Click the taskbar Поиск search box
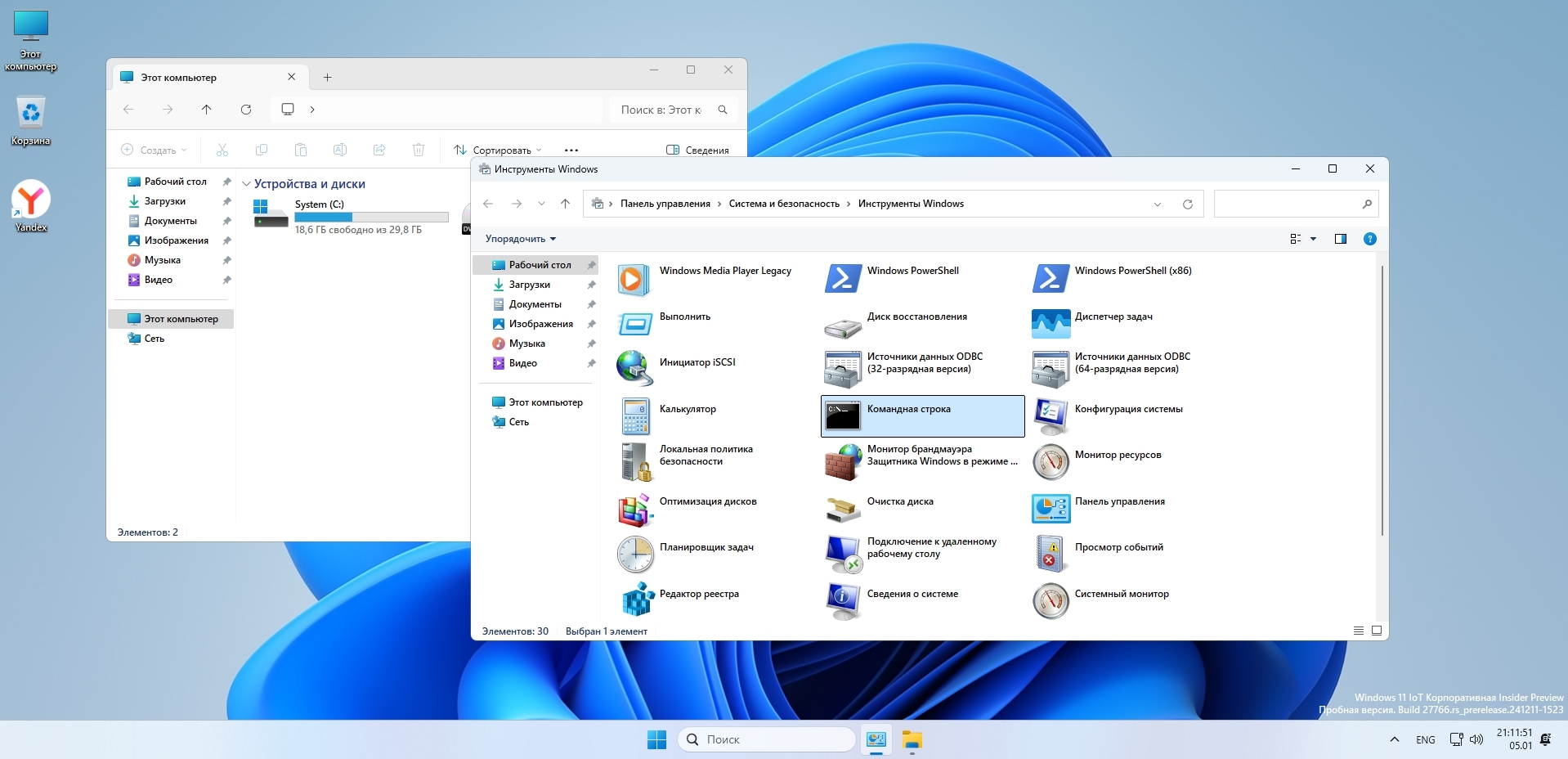This screenshot has width=1568, height=759. pos(767,739)
